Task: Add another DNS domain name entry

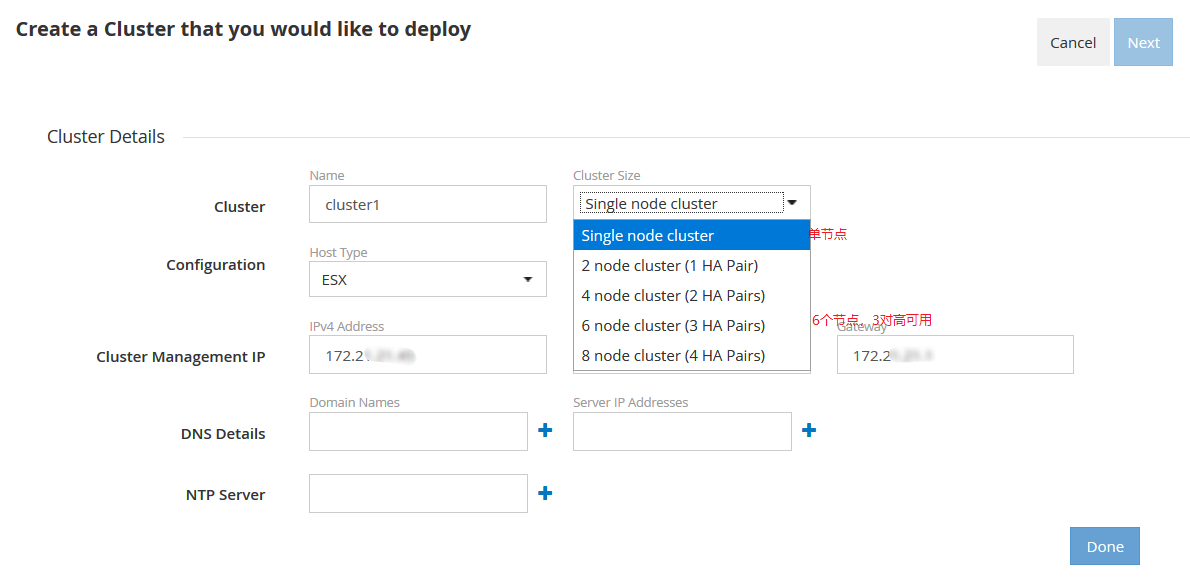Action: pyautogui.click(x=545, y=430)
